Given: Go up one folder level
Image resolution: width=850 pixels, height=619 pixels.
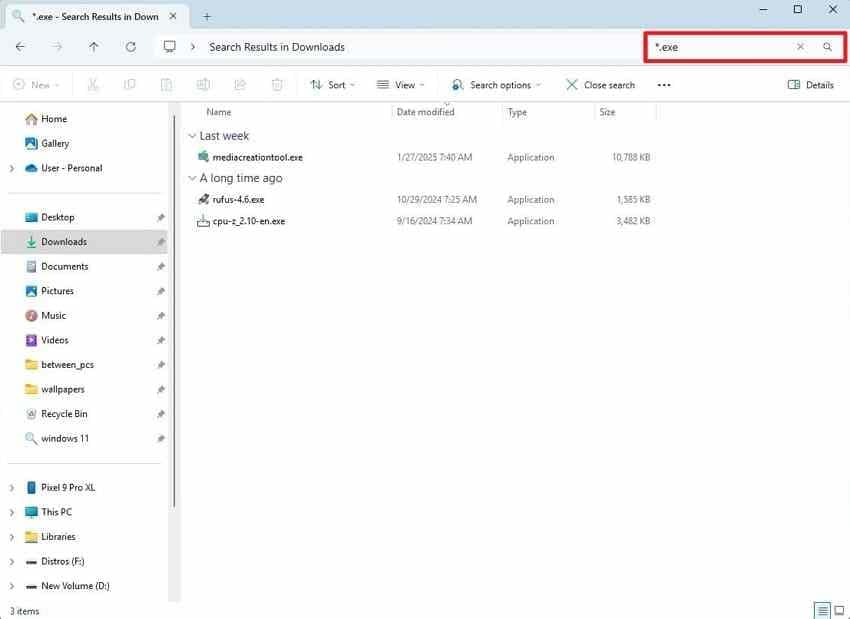Looking at the screenshot, I should click(94, 47).
